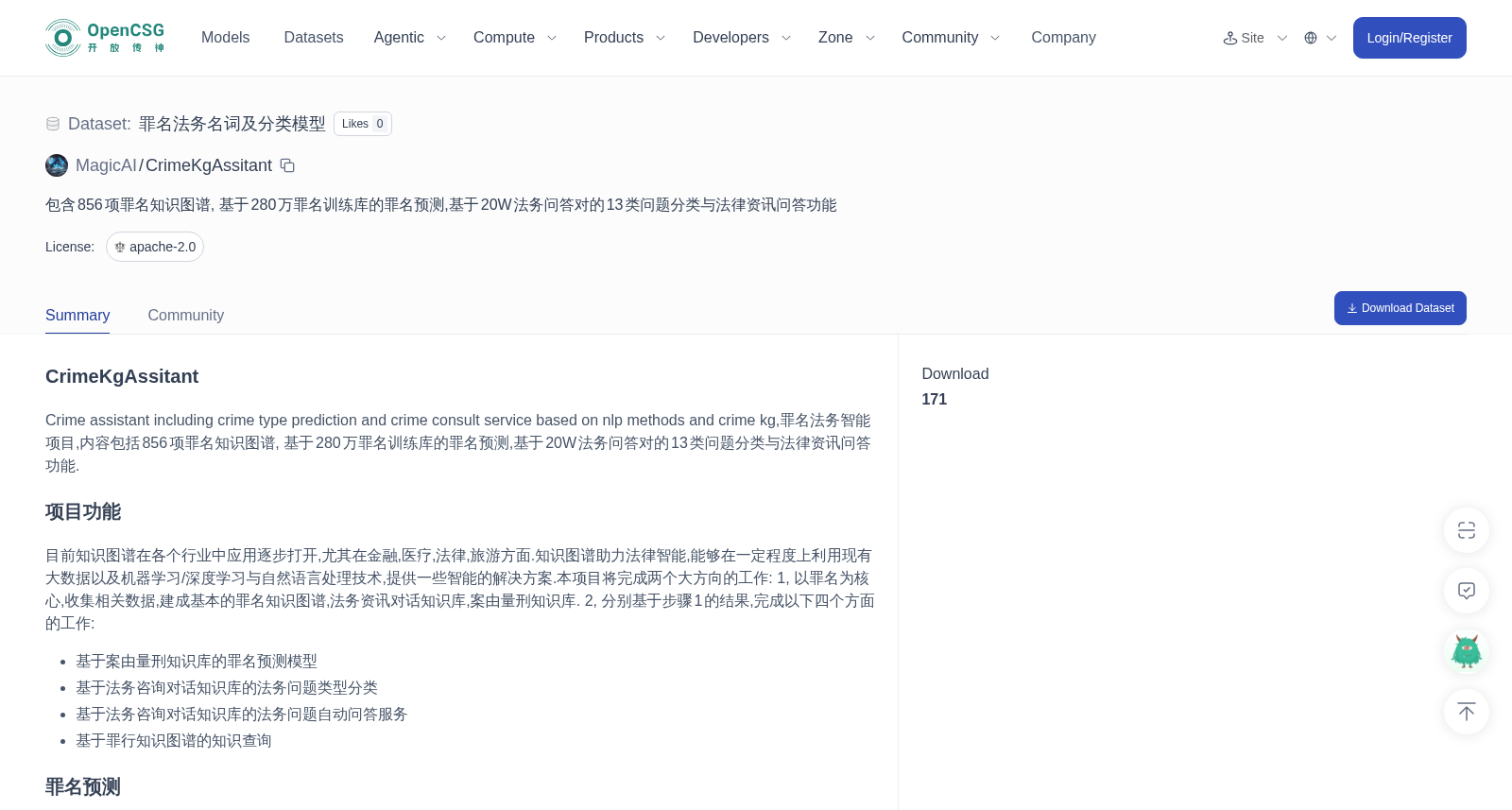Select bullet 基于罪行知识图谱的知识查询
1512x810 pixels.
click(x=174, y=741)
